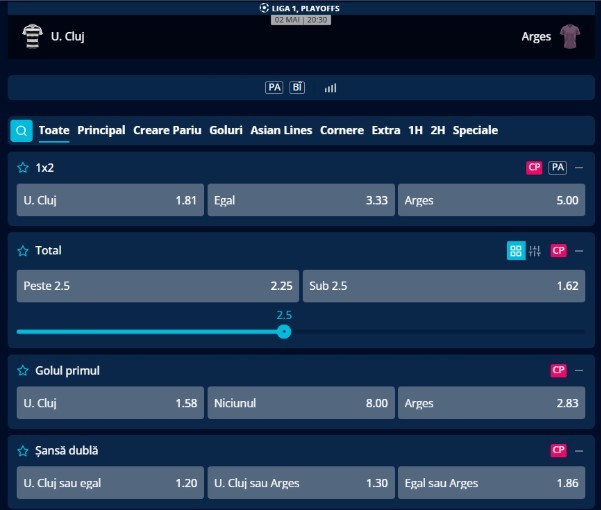Switch Total market to grid view
601x510 pixels.
516,251
